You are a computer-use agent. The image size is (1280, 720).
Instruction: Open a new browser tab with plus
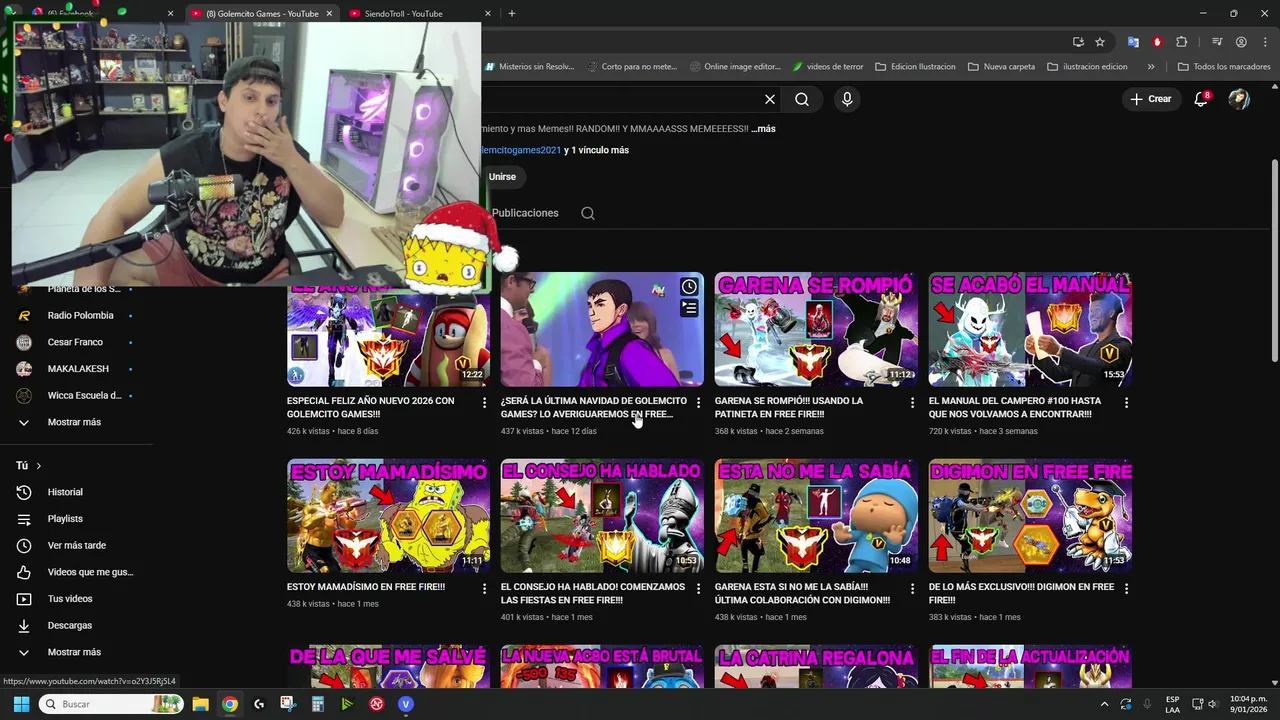coord(512,13)
